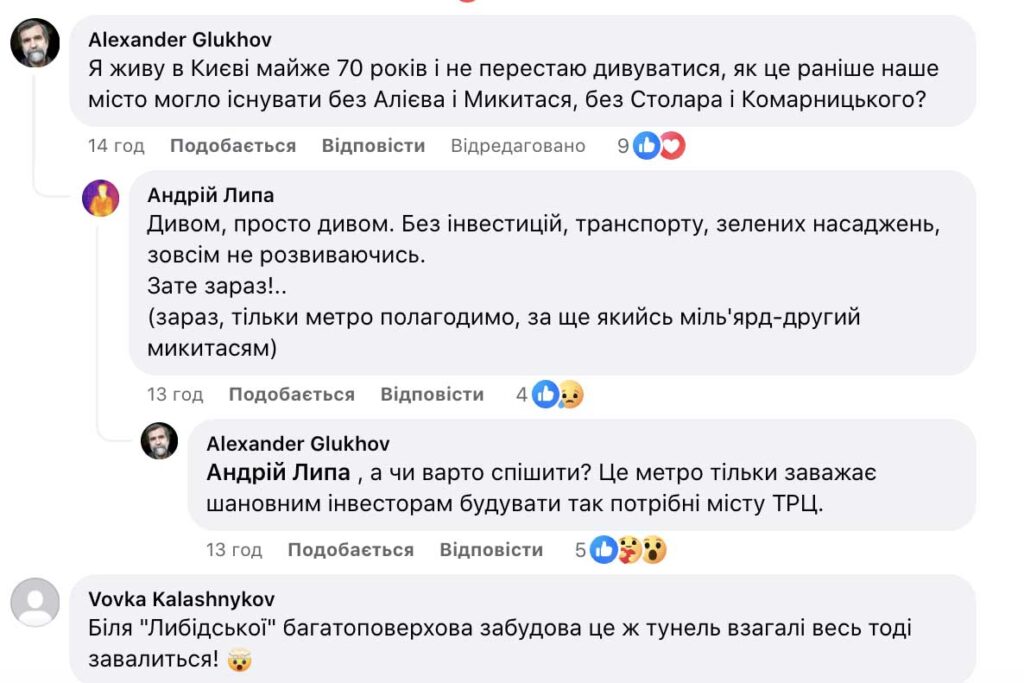Image resolution: width=1024 pixels, height=683 pixels.
Task: Open reactions on the 9-reaction comment
Action: (651, 146)
